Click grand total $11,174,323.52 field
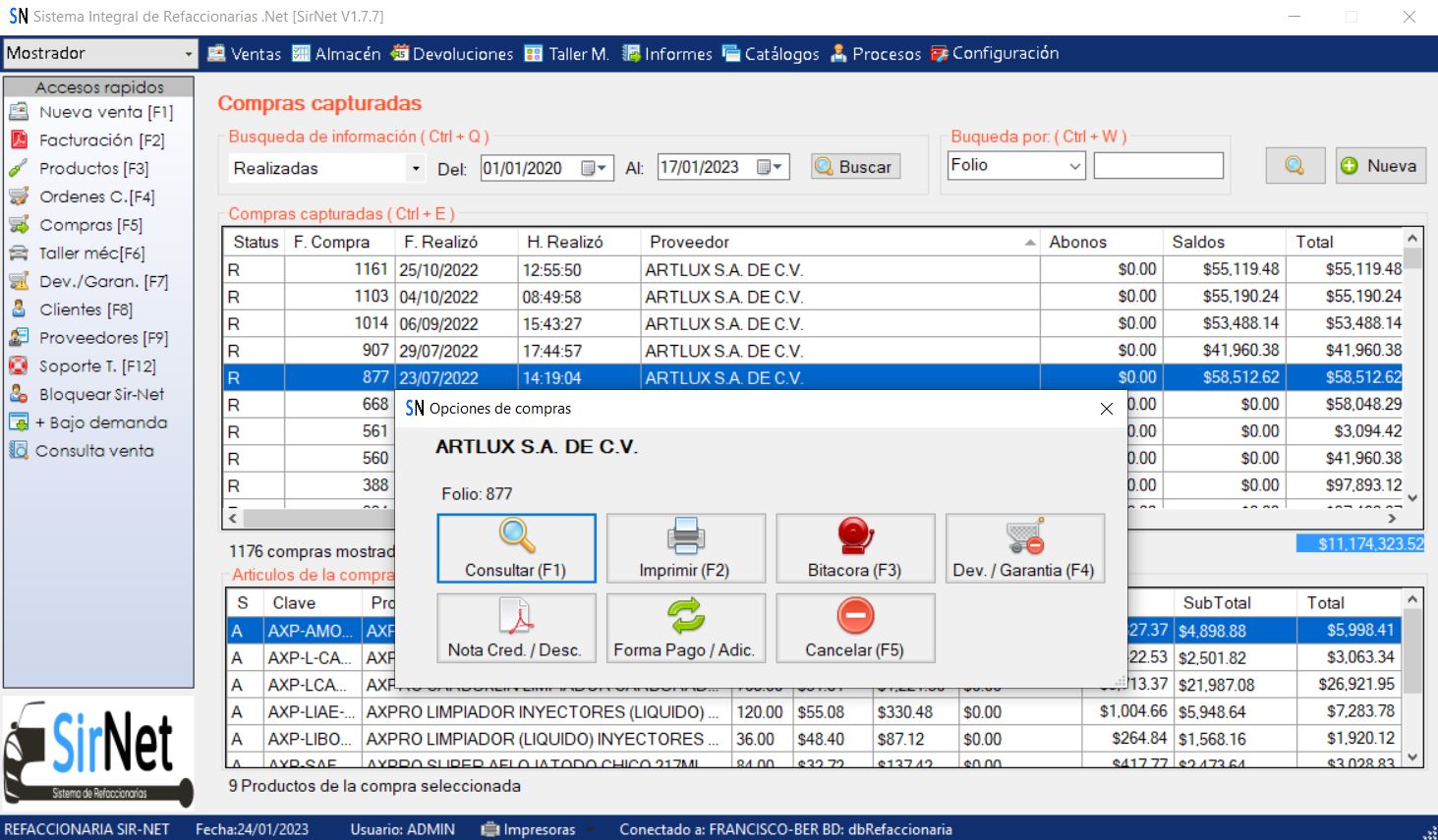 point(1359,543)
